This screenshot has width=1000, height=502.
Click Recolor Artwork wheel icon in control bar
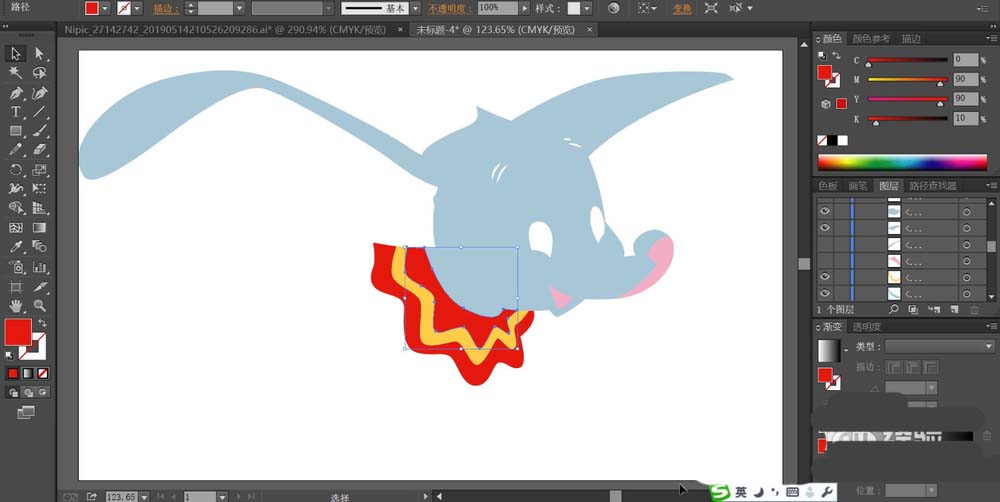tap(614, 8)
